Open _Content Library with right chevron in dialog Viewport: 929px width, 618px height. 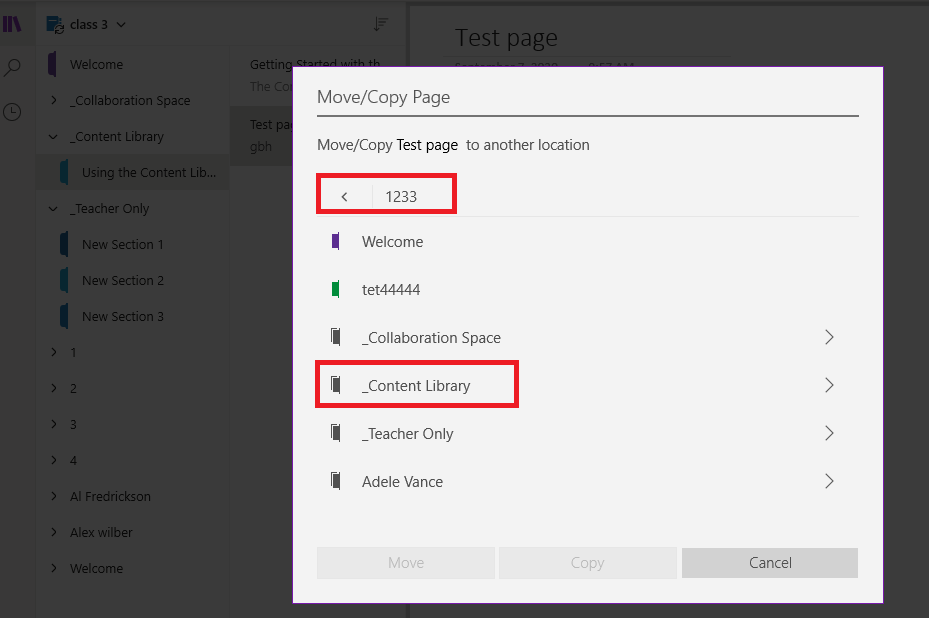(829, 385)
